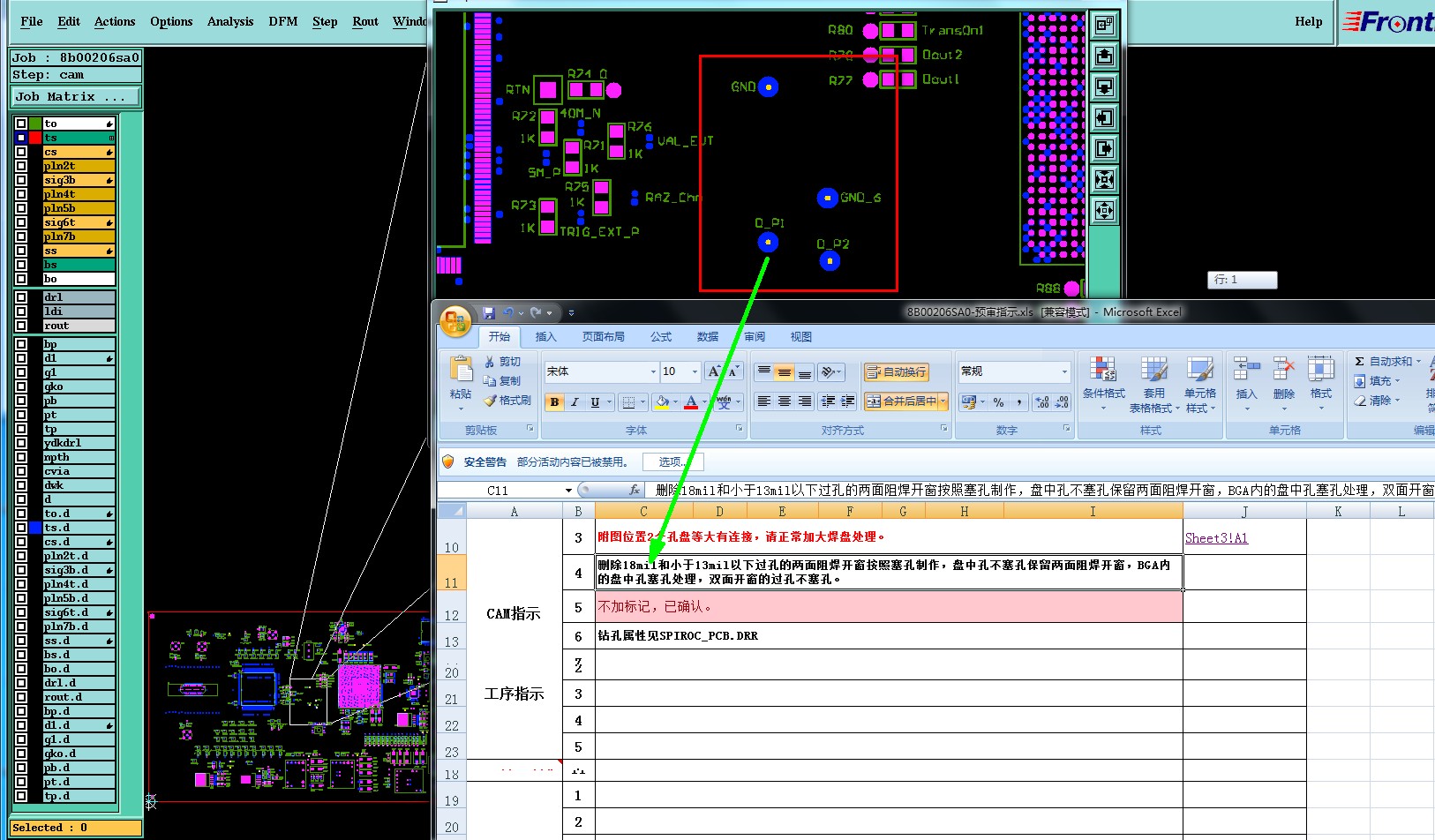Image resolution: width=1435 pixels, height=840 pixels.
Task: Click the 合并后居中 merge and center button
Action: 901,401
